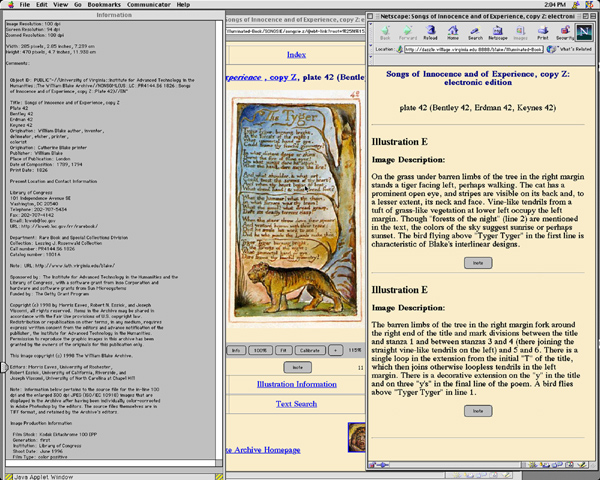Viewport: 600px width, 480px height.
Task: Open the Apple menu
Action: [10, 5]
